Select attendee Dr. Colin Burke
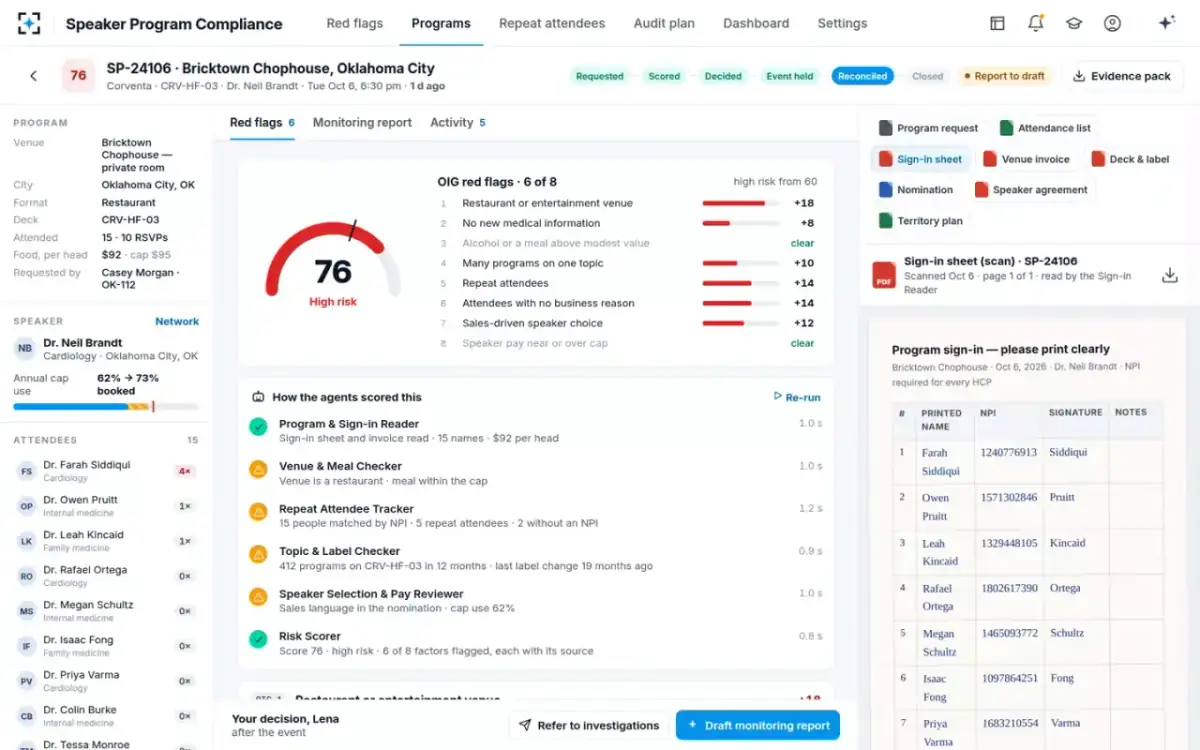This screenshot has height=750, width=1200. pyautogui.click(x=106, y=715)
